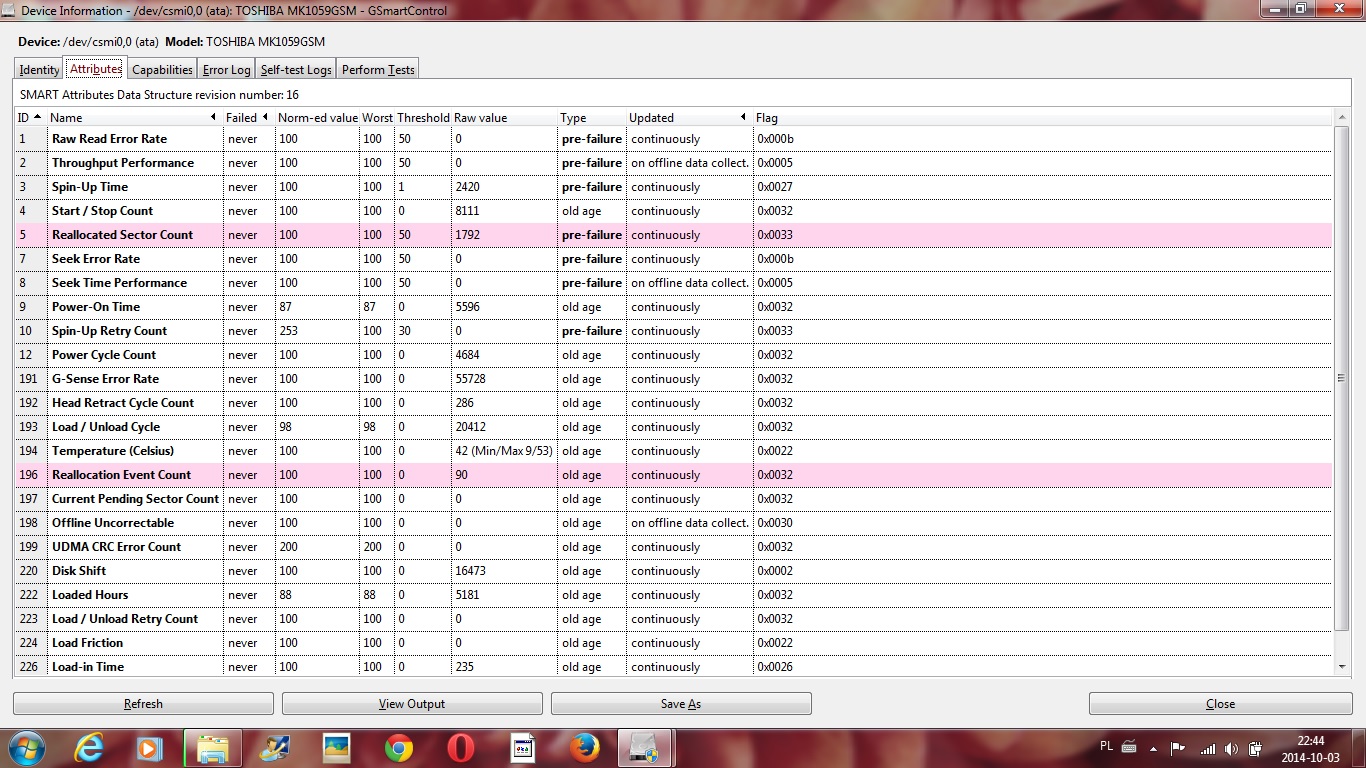Click the attribute list scrollbar up arrow

point(1342,118)
